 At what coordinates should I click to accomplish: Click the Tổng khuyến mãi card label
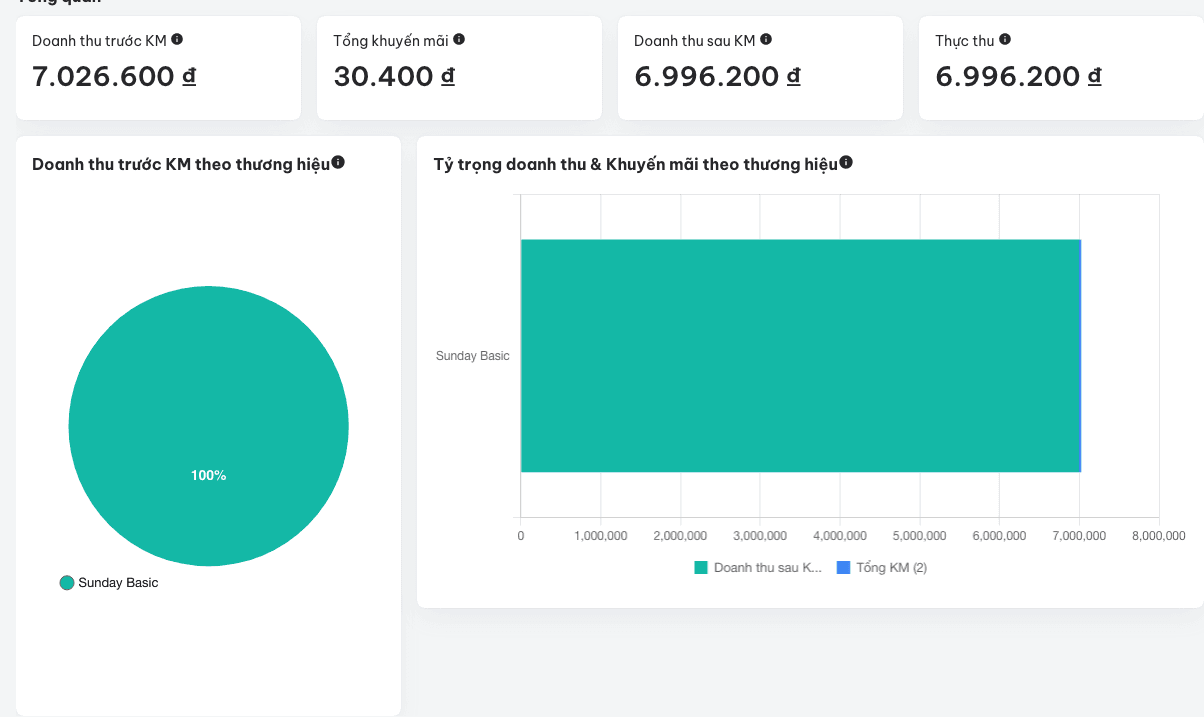[x=391, y=40]
